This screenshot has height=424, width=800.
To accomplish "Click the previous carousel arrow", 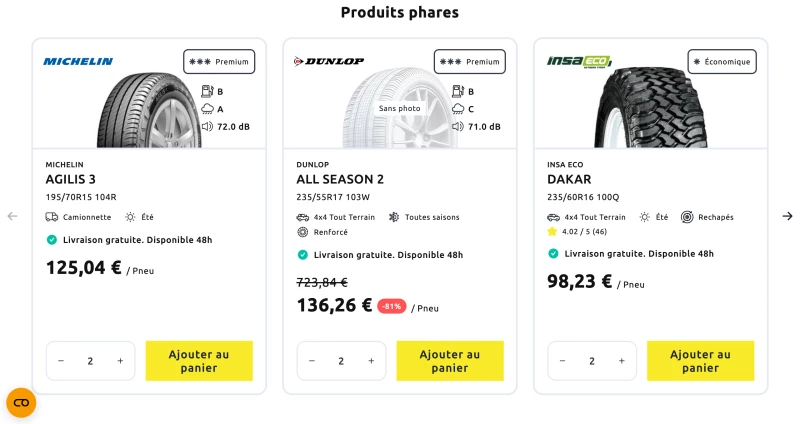I will pyautogui.click(x=12, y=216).
